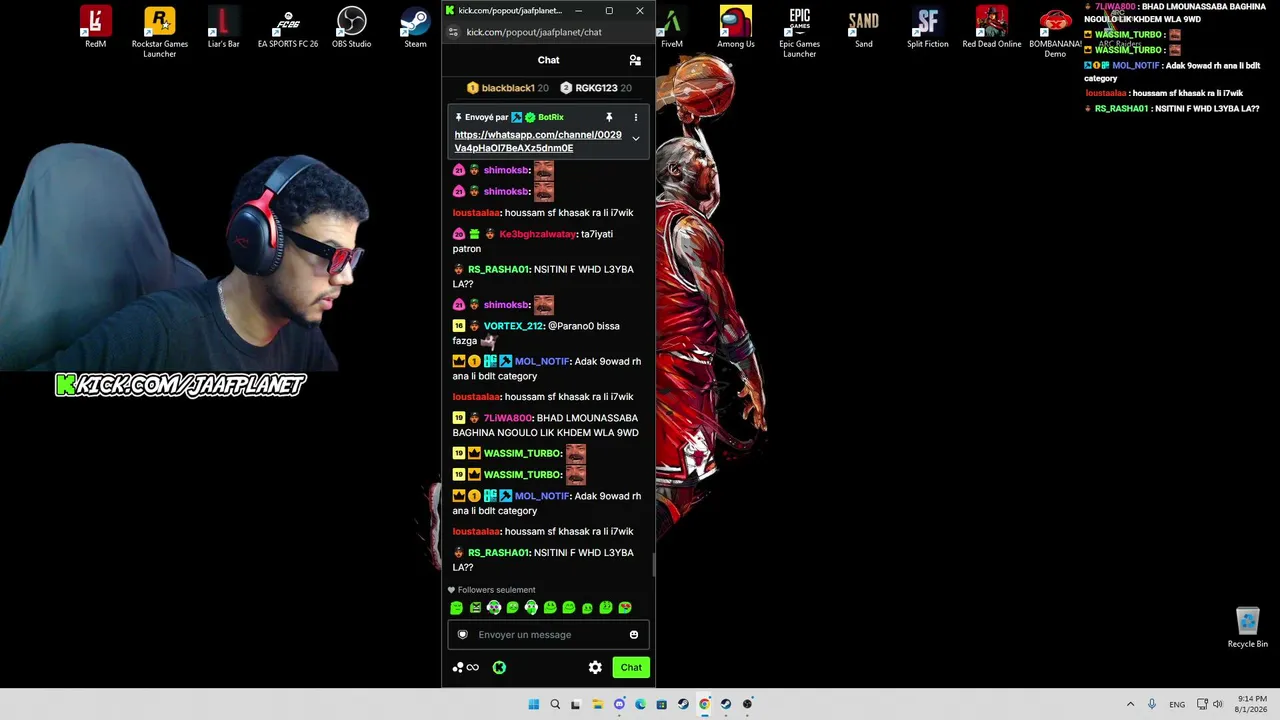
Task: Select the Liar's Bar desktop icon
Action: [x=223, y=28]
